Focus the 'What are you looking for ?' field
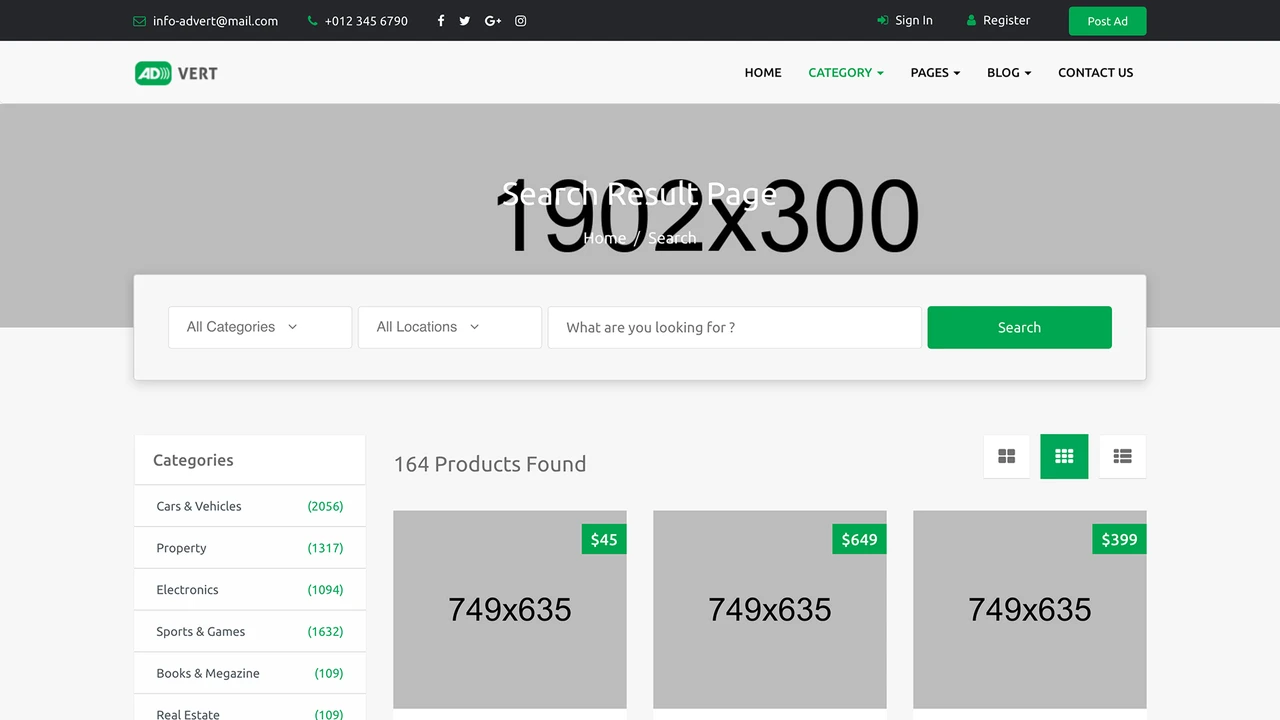Screen dimensions: 1280x720 click(735, 327)
